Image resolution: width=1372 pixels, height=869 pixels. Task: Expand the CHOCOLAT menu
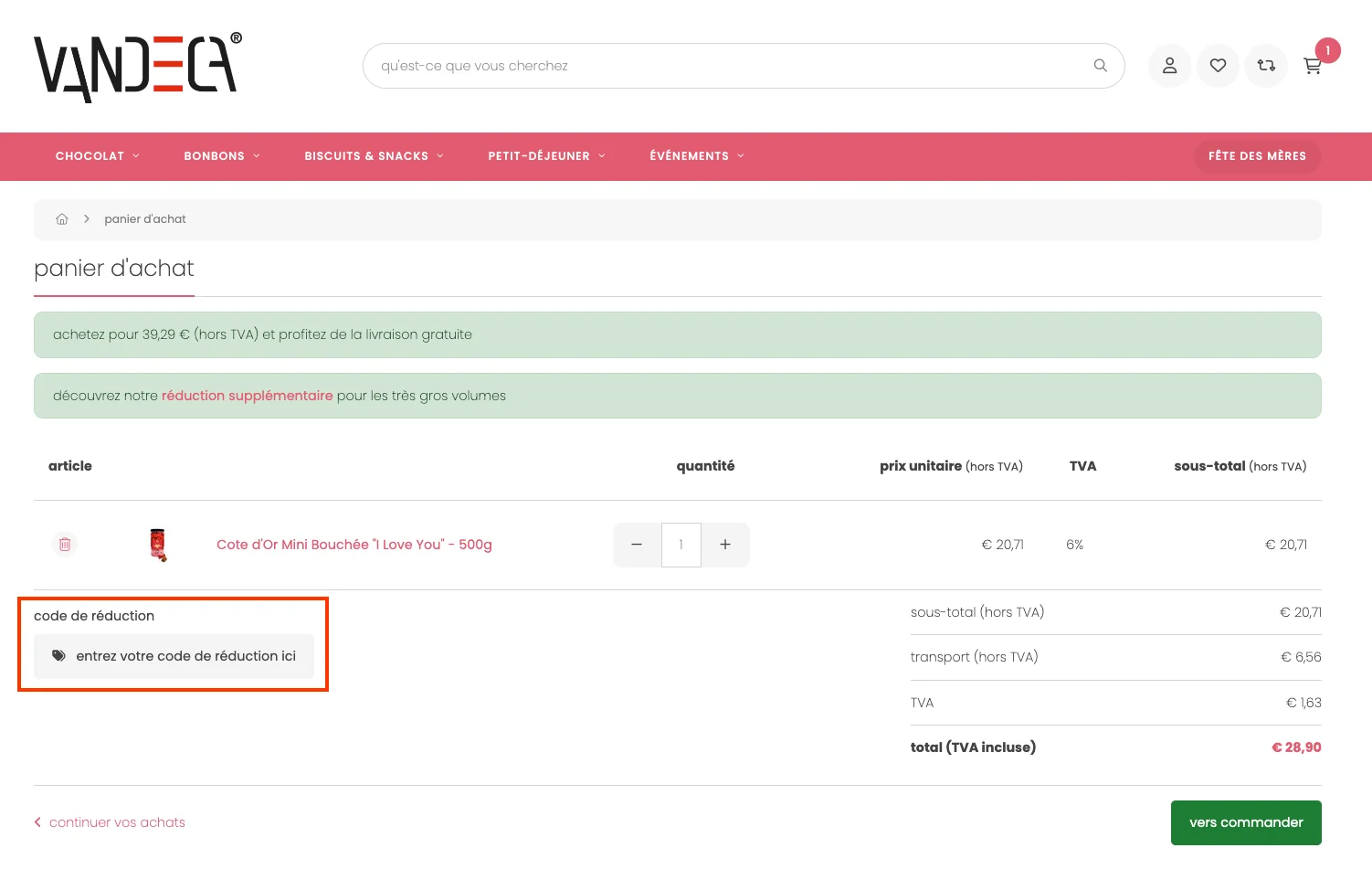tap(98, 156)
